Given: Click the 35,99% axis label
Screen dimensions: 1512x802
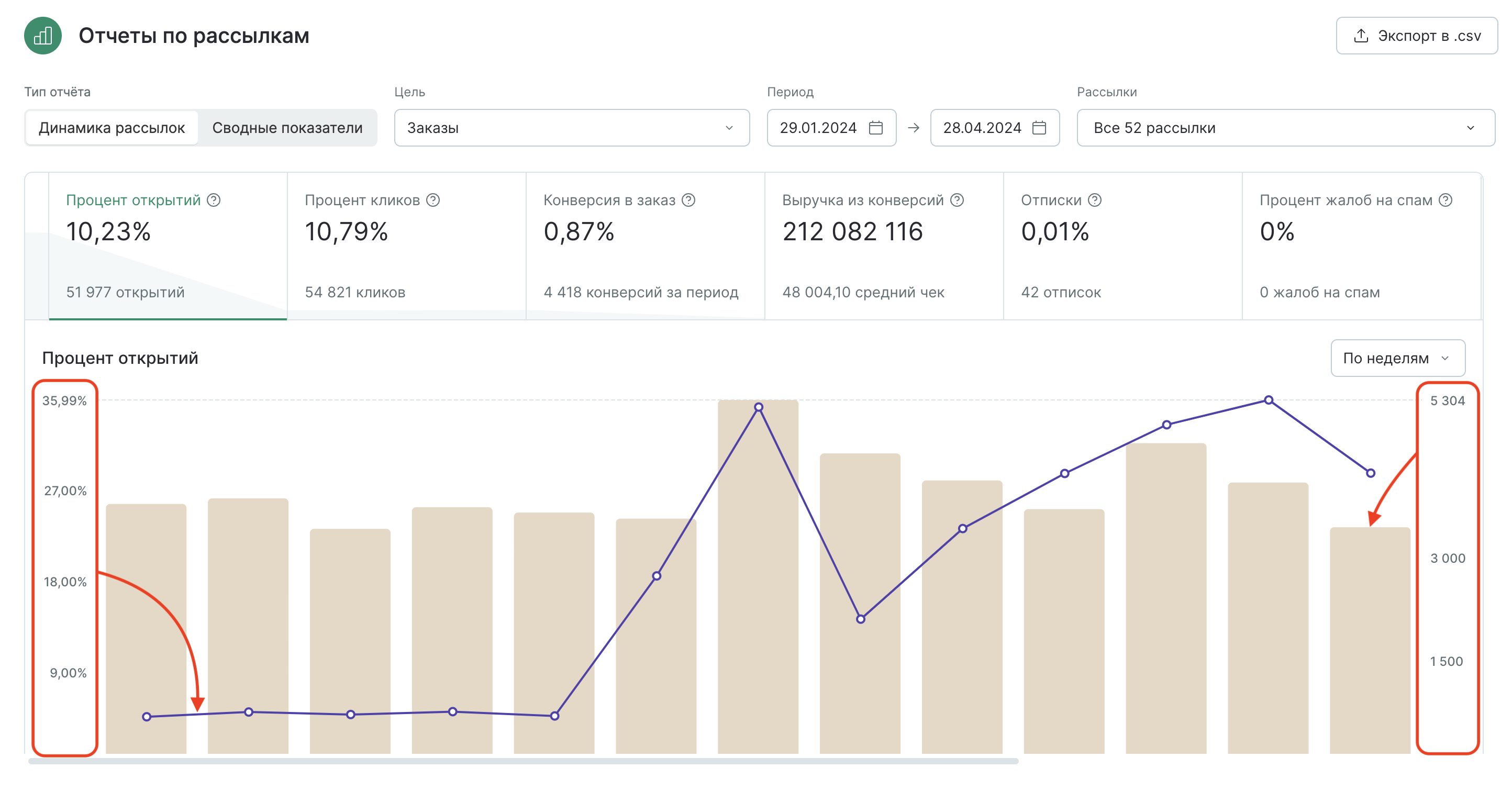Looking at the screenshot, I should click(64, 401).
